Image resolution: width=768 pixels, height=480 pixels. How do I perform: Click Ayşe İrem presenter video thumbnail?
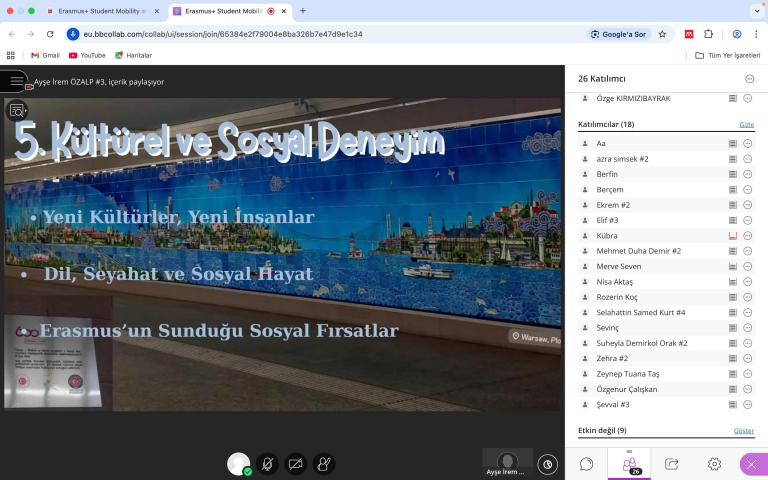pos(507,462)
